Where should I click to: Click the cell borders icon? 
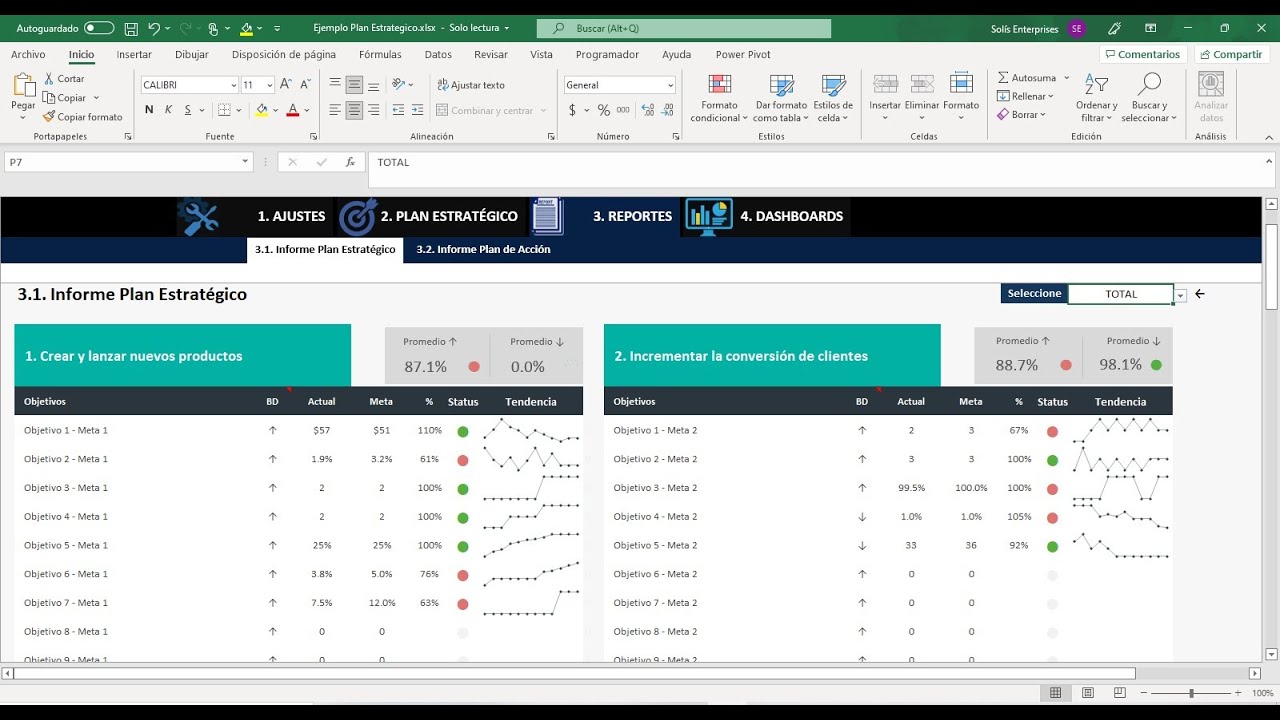[224, 110]
